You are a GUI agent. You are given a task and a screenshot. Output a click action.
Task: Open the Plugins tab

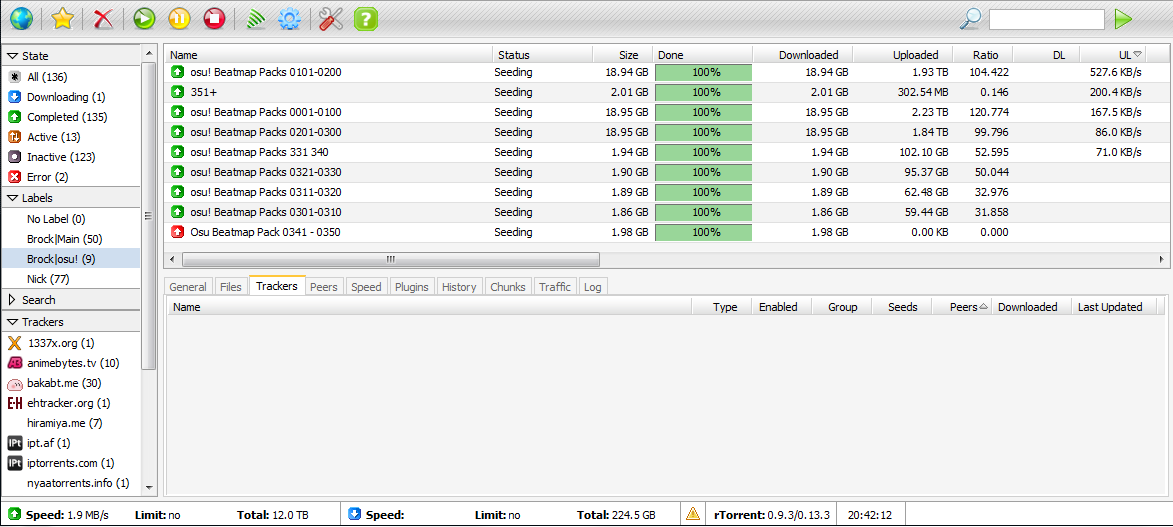tap(411, 287)
